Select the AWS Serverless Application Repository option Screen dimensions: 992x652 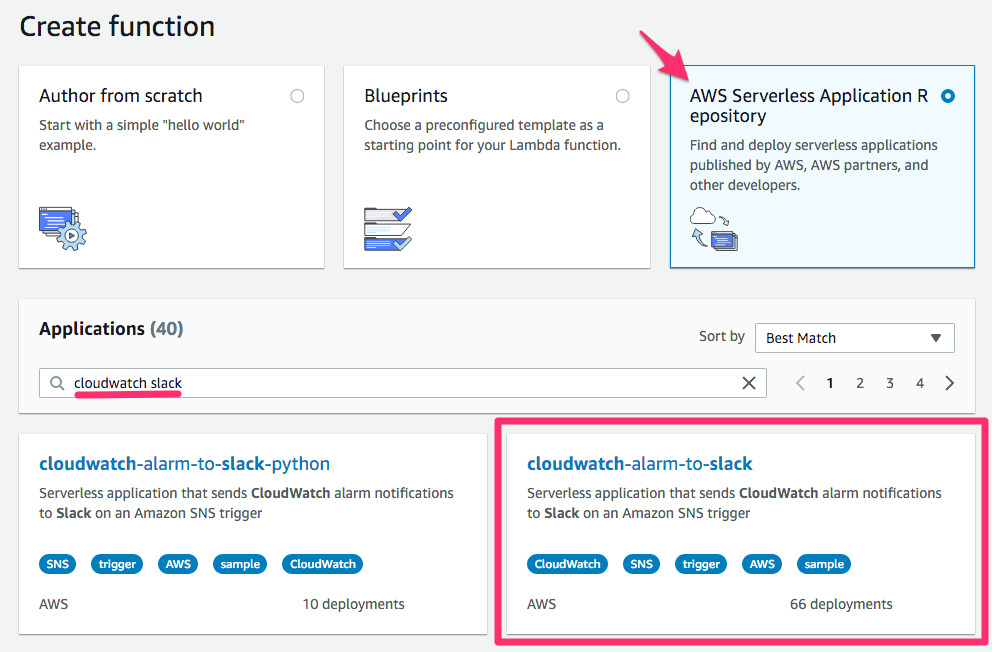[x=948, y=95]
